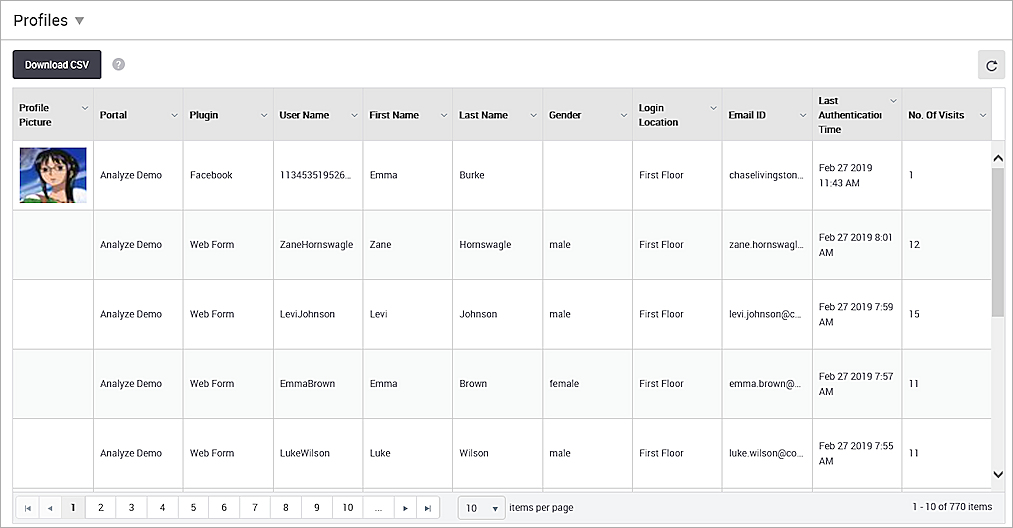Open the items per page dropdown

(481, 508)
